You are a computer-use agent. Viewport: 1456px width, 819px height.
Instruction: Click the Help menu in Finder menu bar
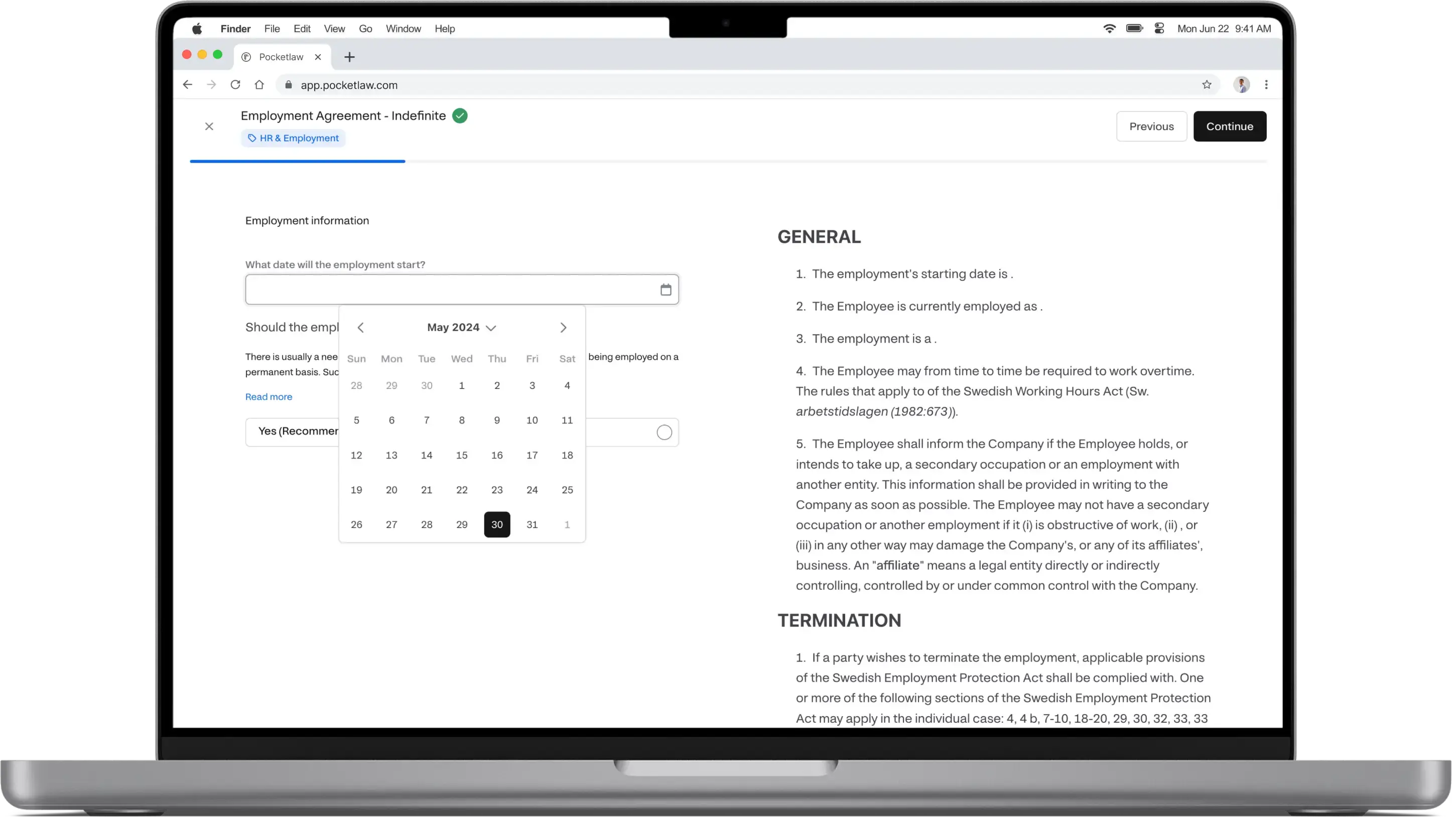click(445, 28)
